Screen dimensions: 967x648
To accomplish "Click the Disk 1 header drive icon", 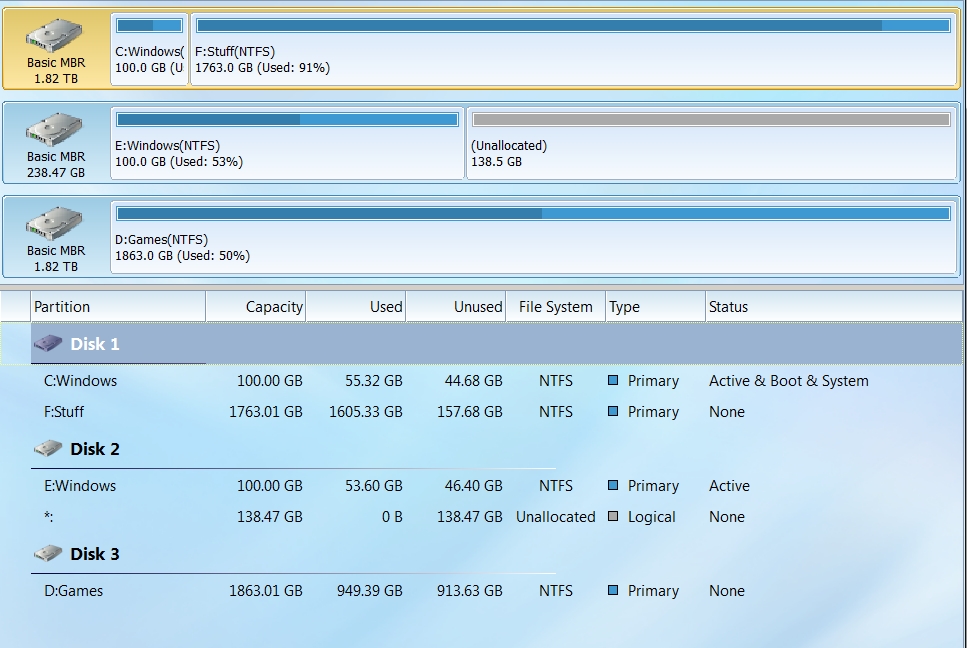I will point(48,343).
